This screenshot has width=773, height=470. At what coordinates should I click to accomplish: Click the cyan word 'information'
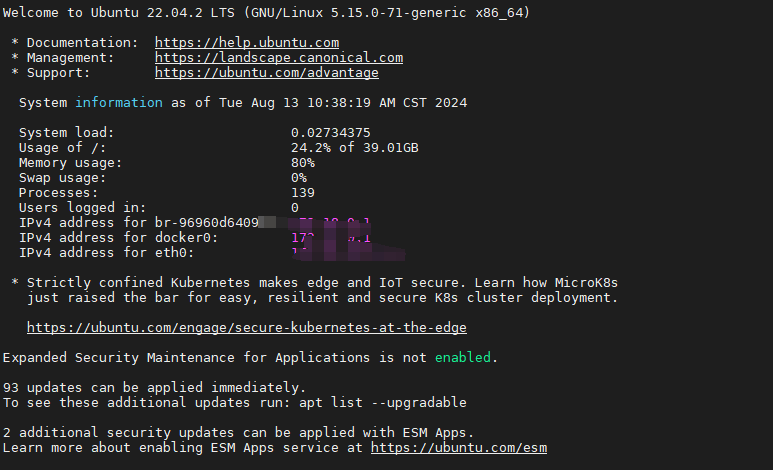(119, 103)
